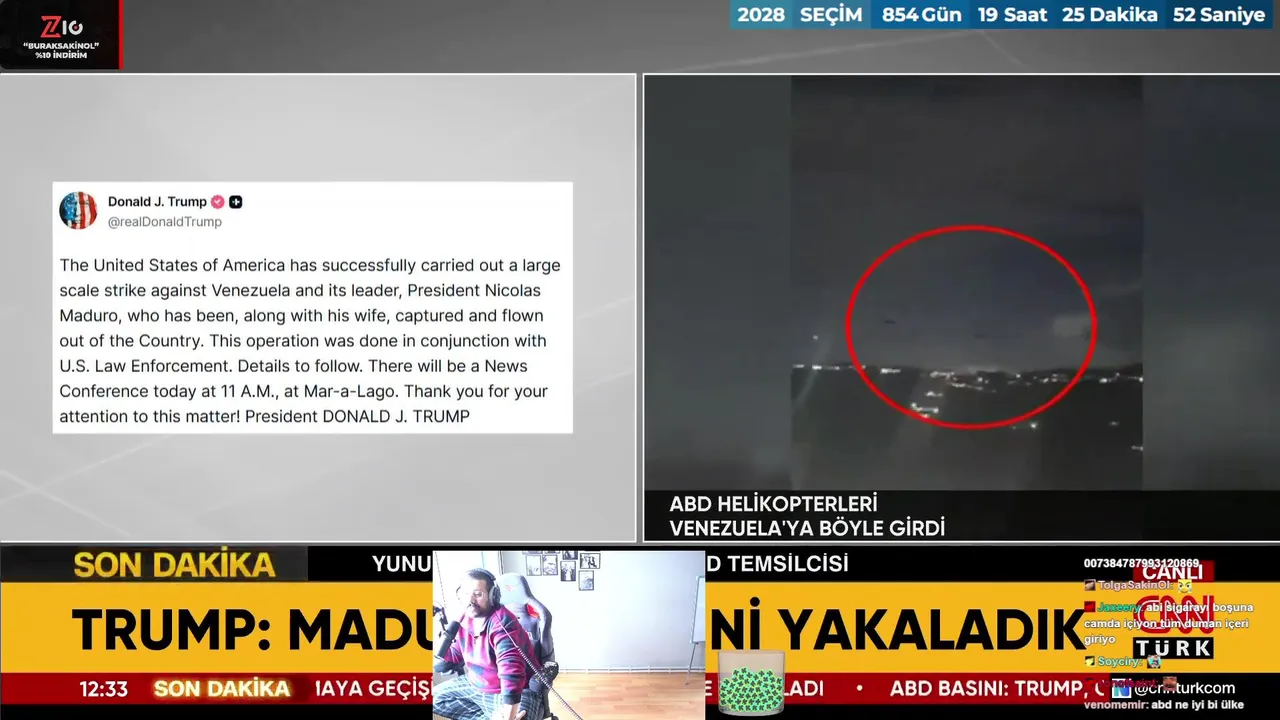
Task: Click the "Jaxeery" chat username
Action: coord(1119,607)
